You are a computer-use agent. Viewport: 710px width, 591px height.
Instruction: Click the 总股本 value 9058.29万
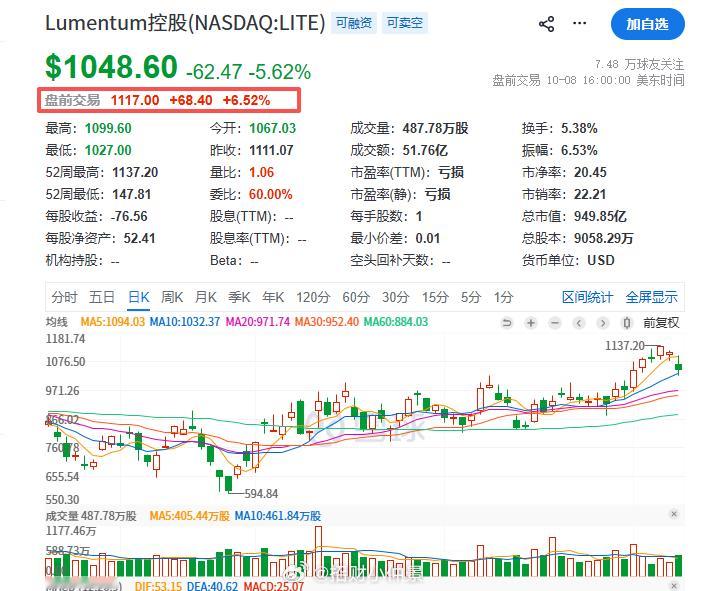coord(604,238)
